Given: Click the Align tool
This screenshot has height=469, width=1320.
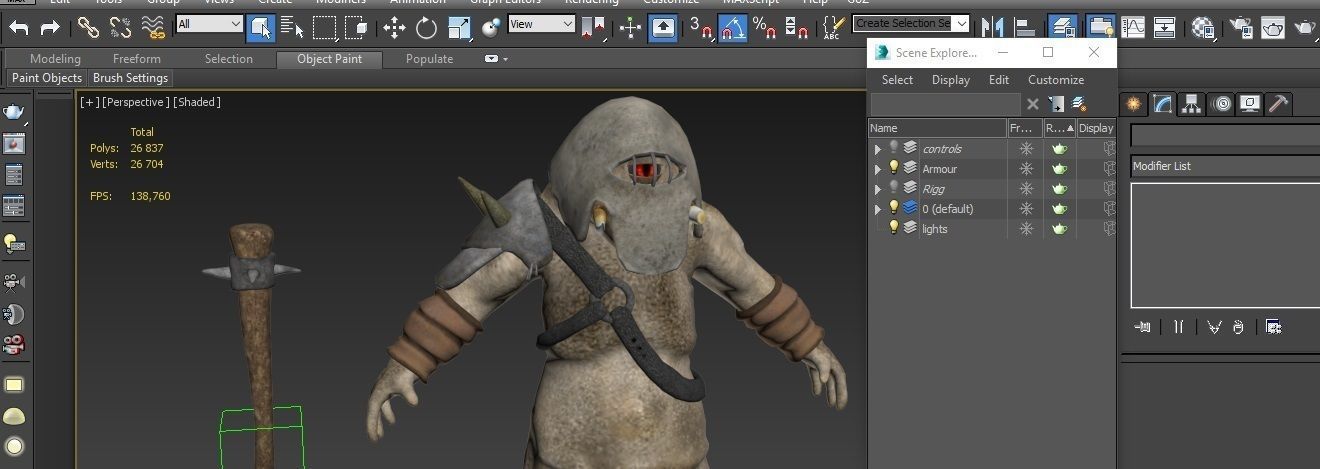Looking at the screenshot, I should coord(1026,27).
